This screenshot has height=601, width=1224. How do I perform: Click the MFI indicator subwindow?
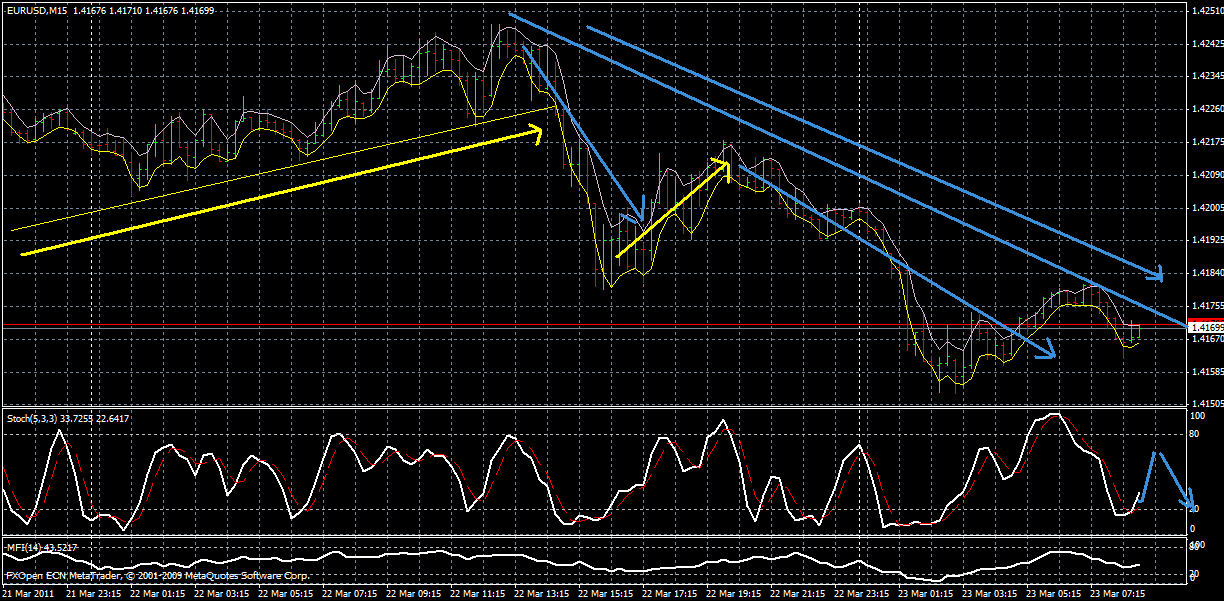[x=600, y=560]
